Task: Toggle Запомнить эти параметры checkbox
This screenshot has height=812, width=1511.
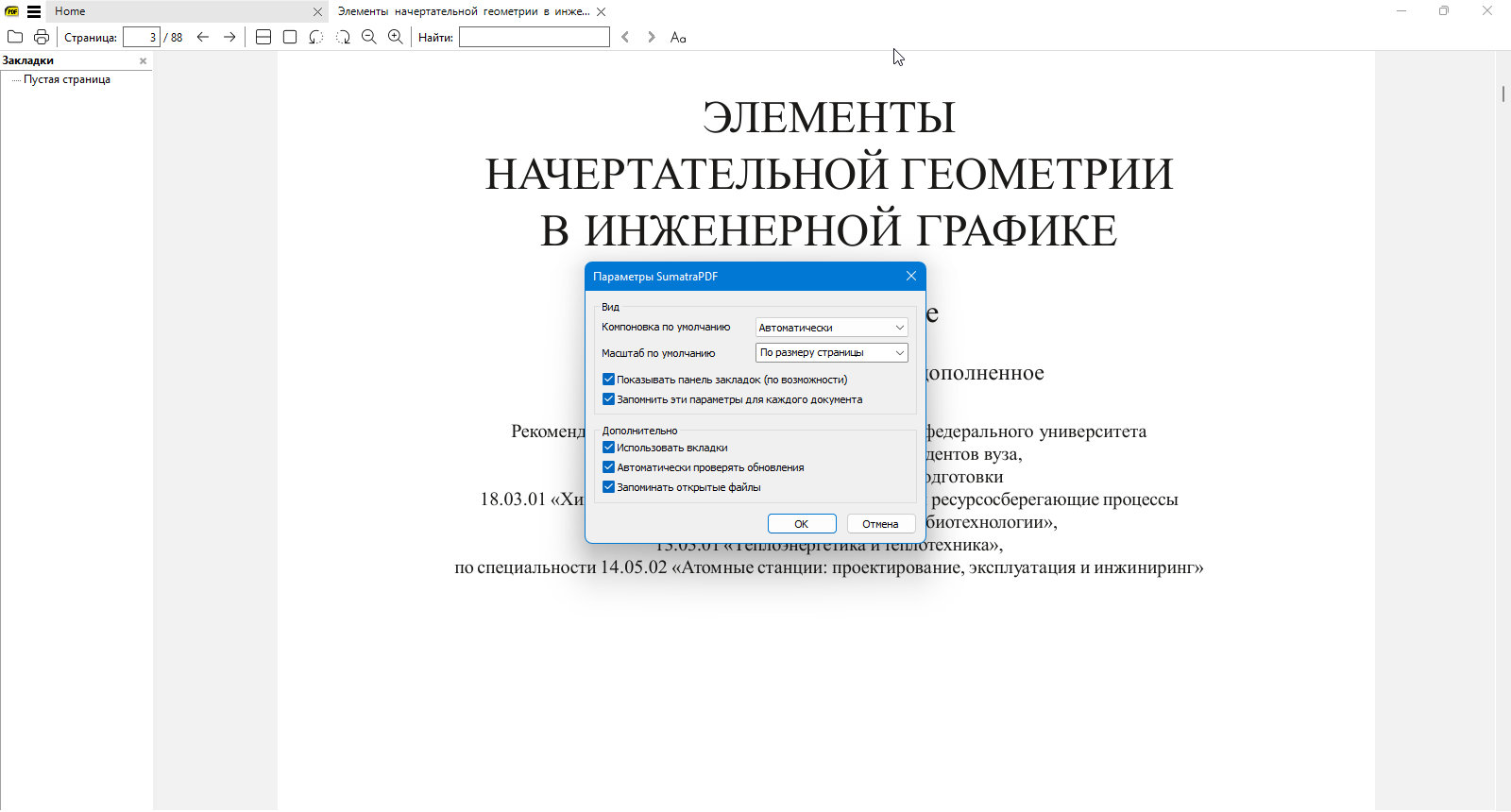Action: [x=608, y=399]
